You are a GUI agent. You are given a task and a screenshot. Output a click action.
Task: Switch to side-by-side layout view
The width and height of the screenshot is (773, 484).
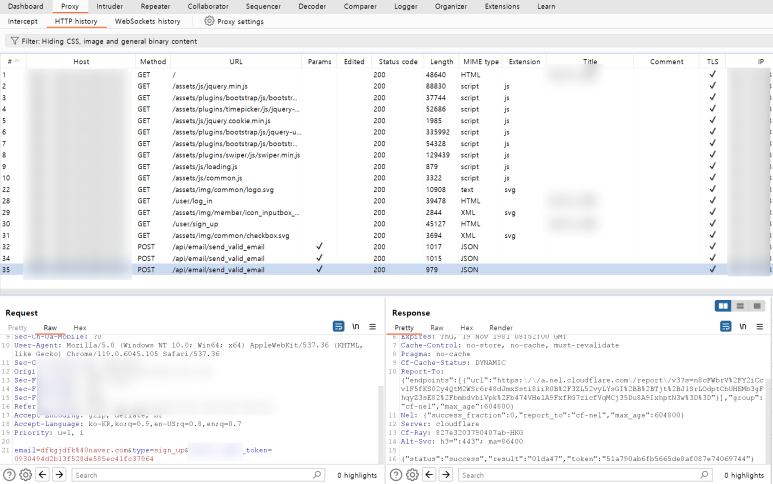[x=723, y=306]
